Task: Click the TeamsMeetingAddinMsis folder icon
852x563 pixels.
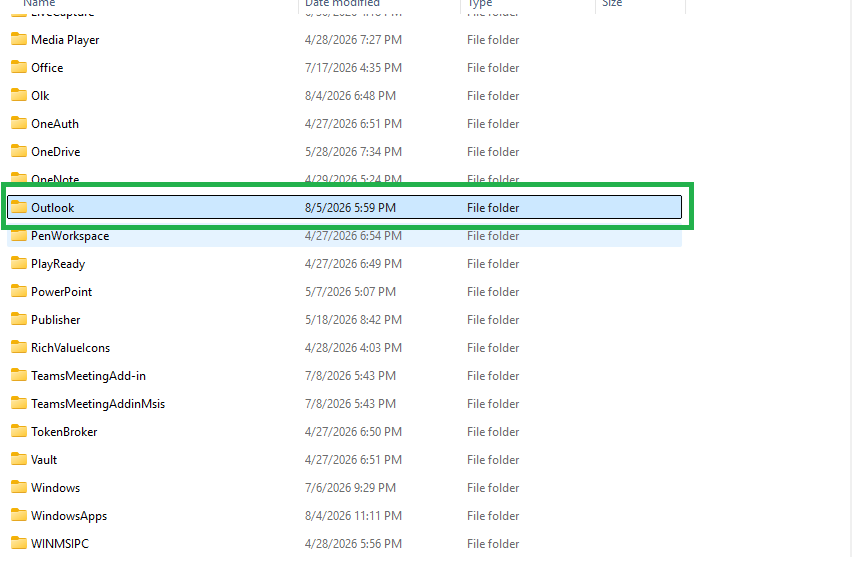Action: [18, 403]
